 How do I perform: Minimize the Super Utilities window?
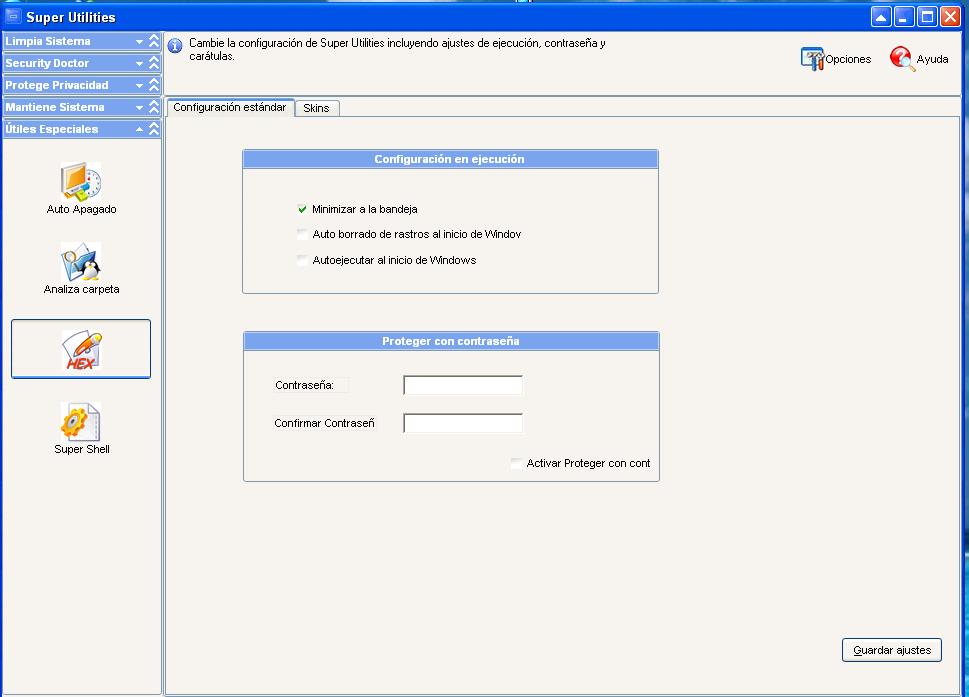[x=904, y=17]
